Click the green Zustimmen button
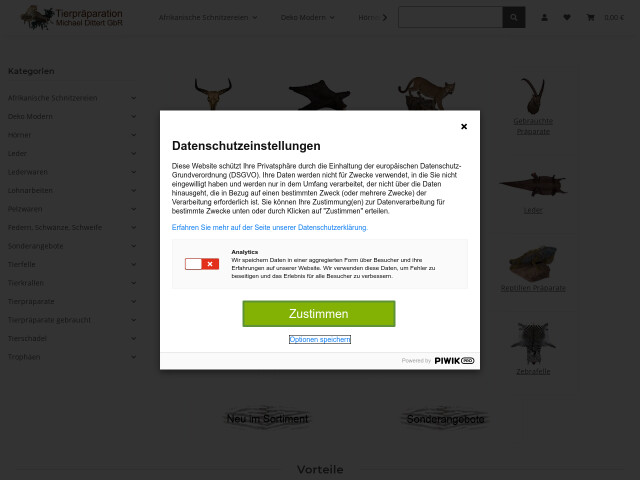The image size is (640, 480). [x=319, y=313]
